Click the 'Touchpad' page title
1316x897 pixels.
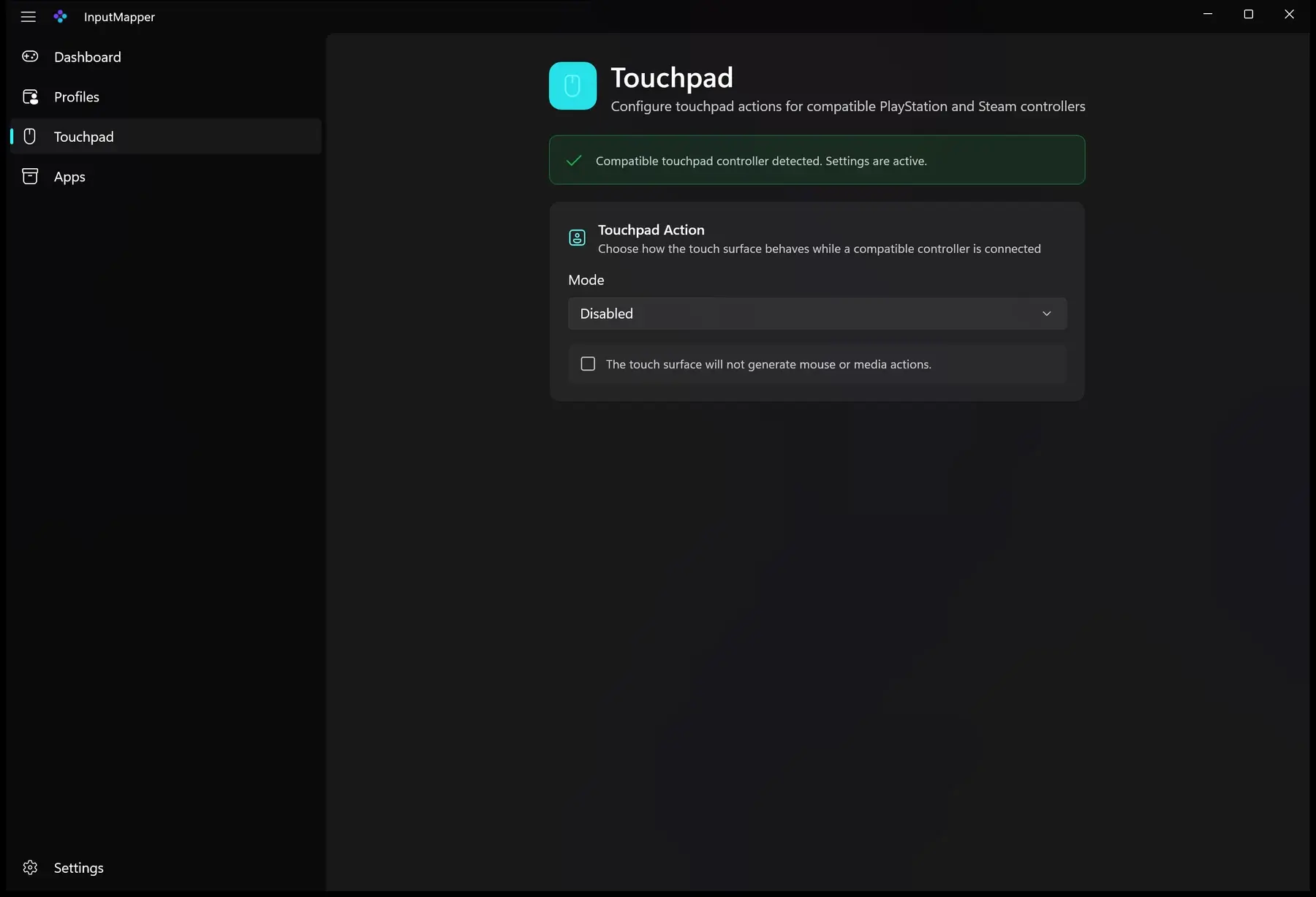672,77
